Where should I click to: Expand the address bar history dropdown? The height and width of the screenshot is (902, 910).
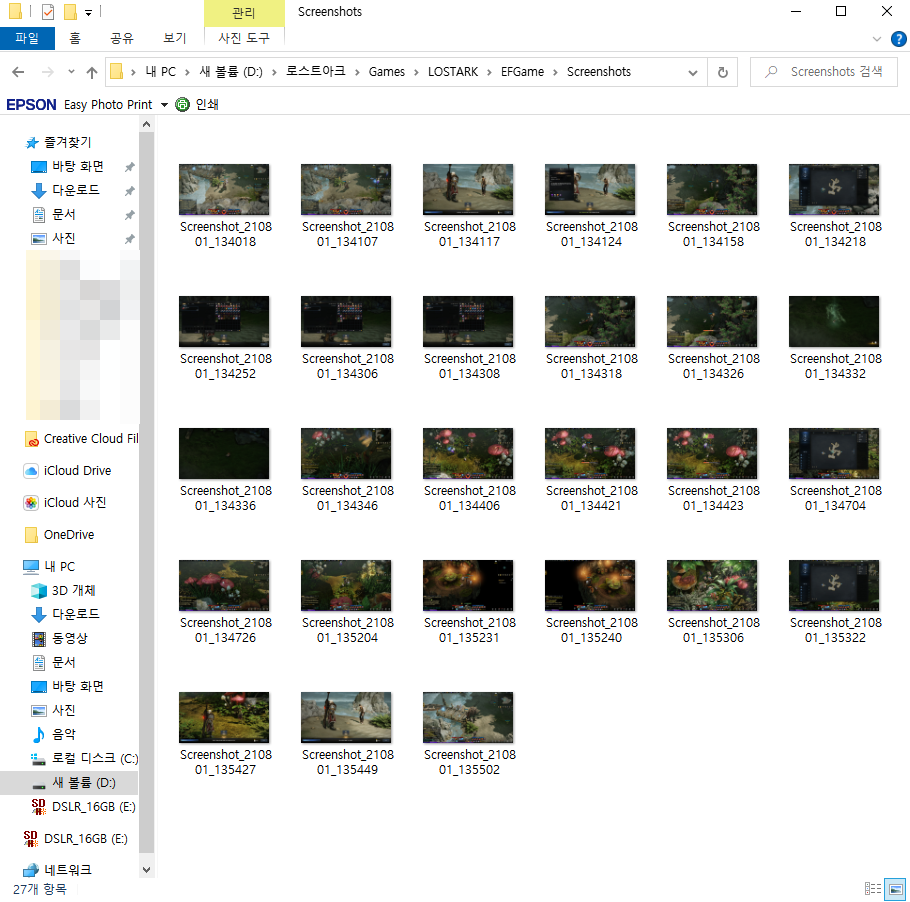(x=692, y=73)
